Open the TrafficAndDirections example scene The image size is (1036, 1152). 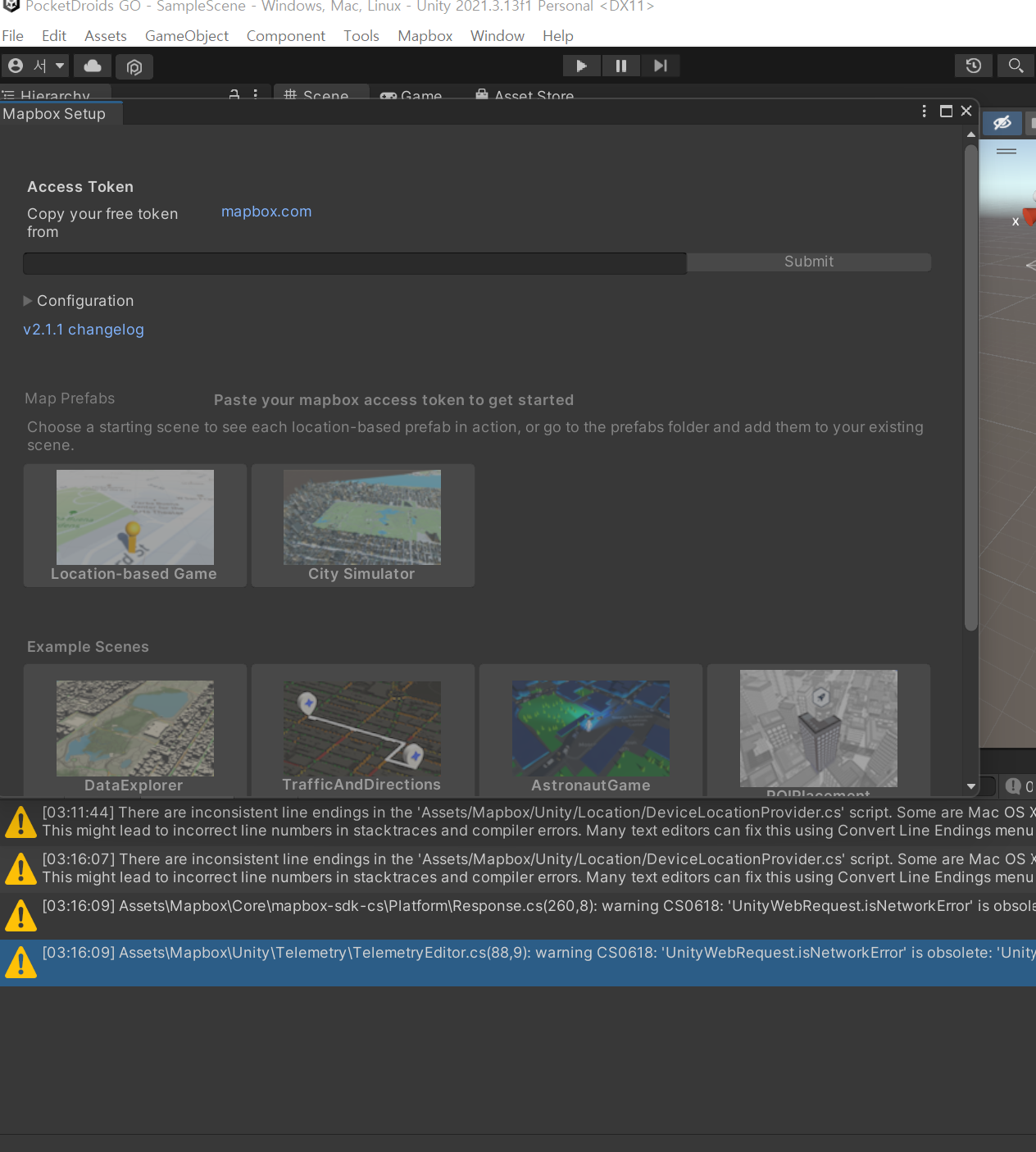363,730
